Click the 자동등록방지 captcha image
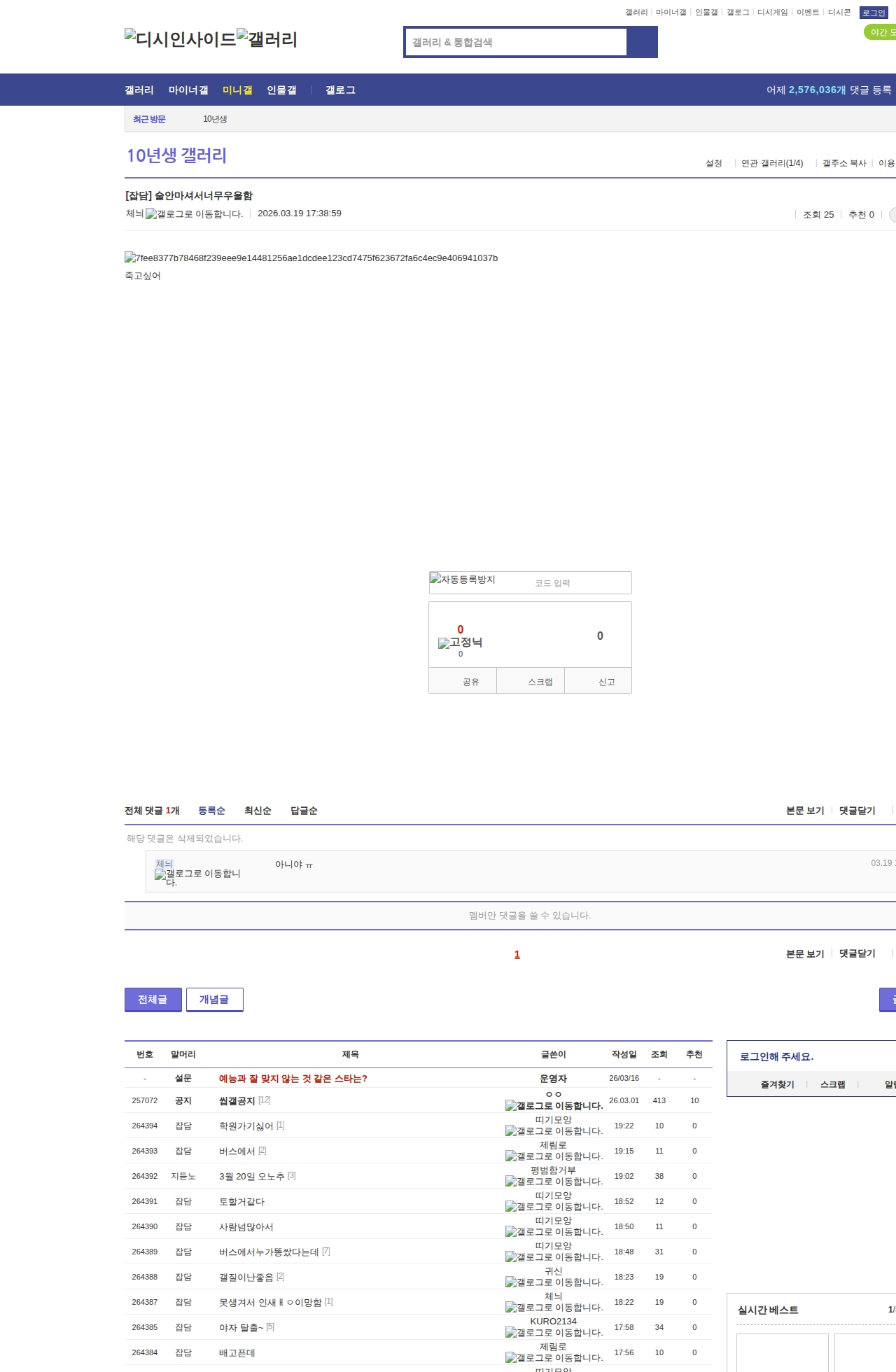This screenshot has width=896, height=1372. point(463,580)
